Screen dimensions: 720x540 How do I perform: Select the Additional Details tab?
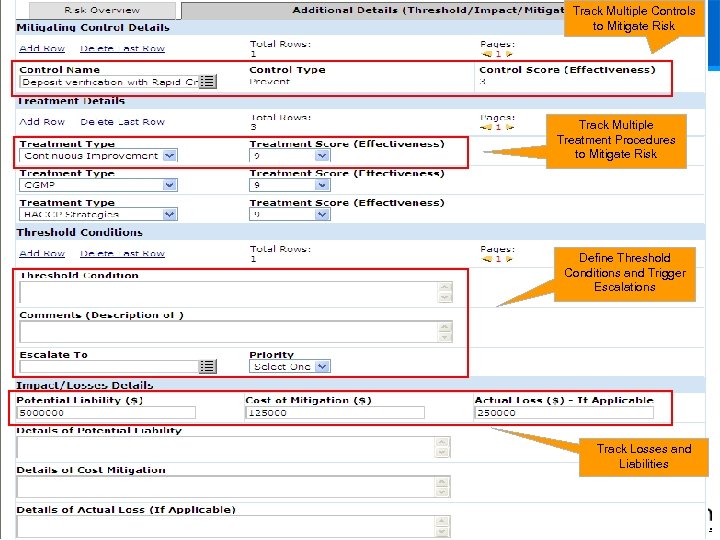[373, 10]
